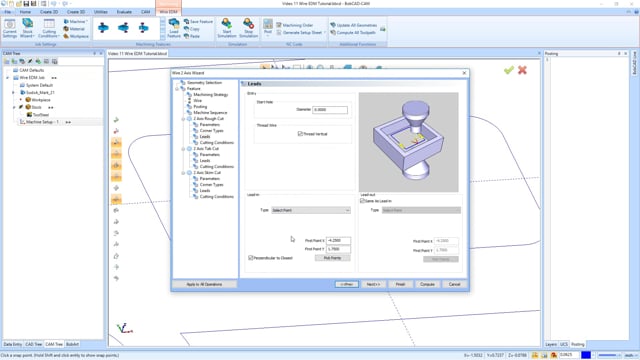Switch to the Utilities ribbon tab
The image size is (640, 360).
[101, 12]
